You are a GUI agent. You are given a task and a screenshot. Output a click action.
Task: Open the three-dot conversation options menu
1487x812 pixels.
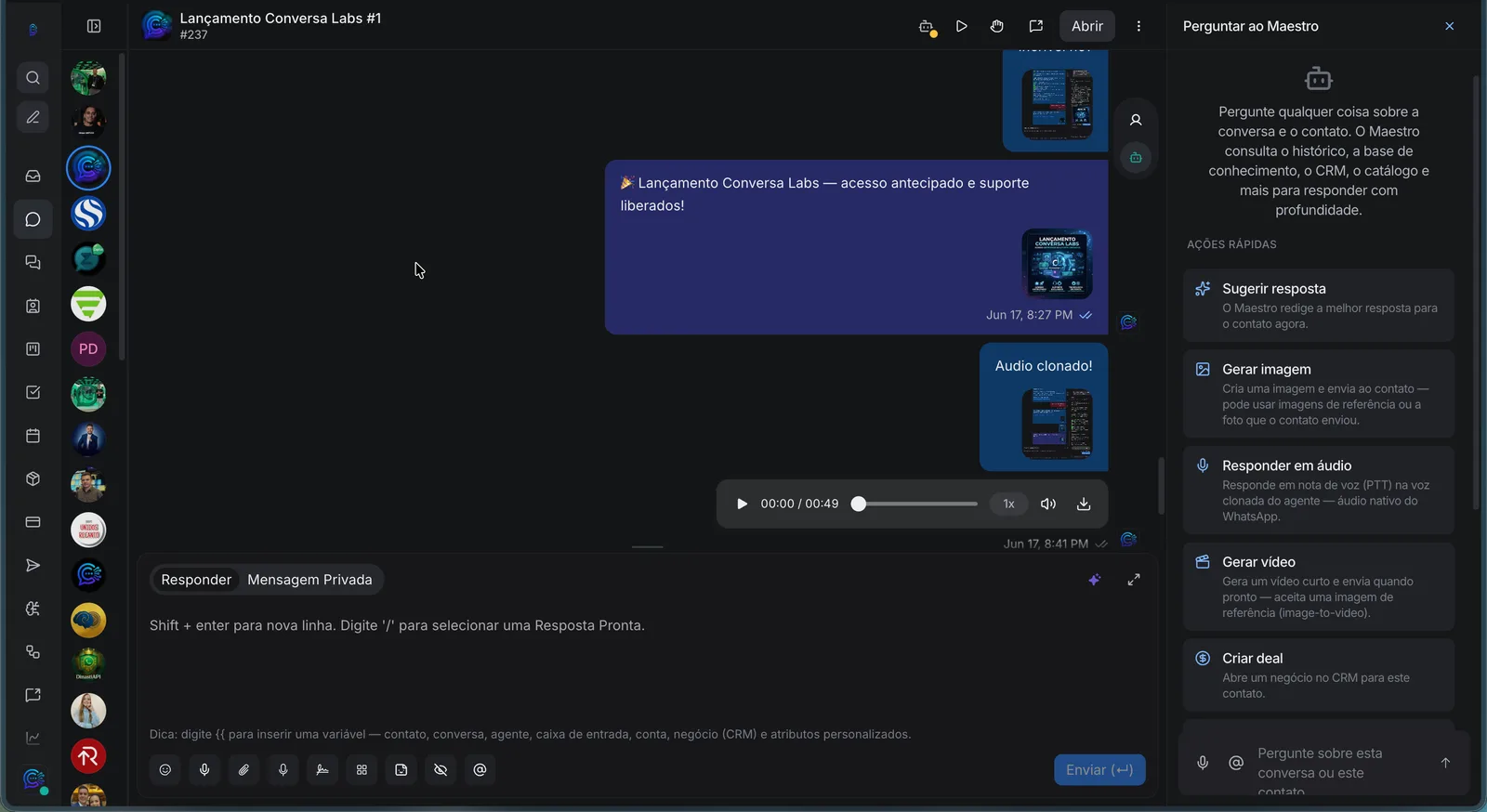(x=1138, y=26)
